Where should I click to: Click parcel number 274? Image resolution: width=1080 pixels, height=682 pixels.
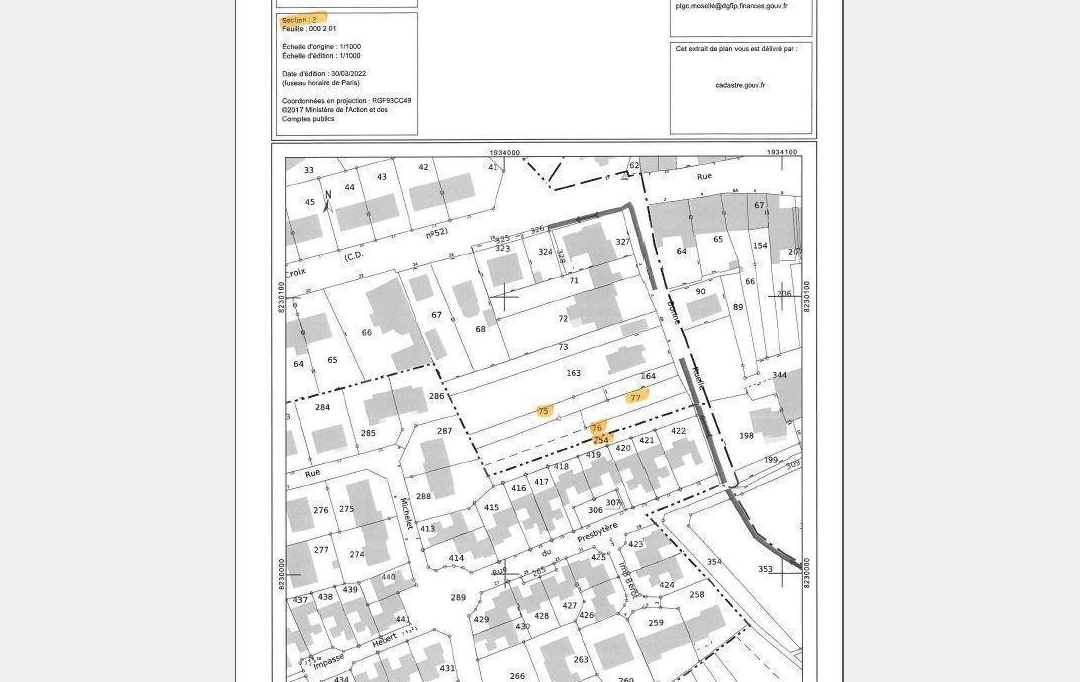(x=357, y=555)
